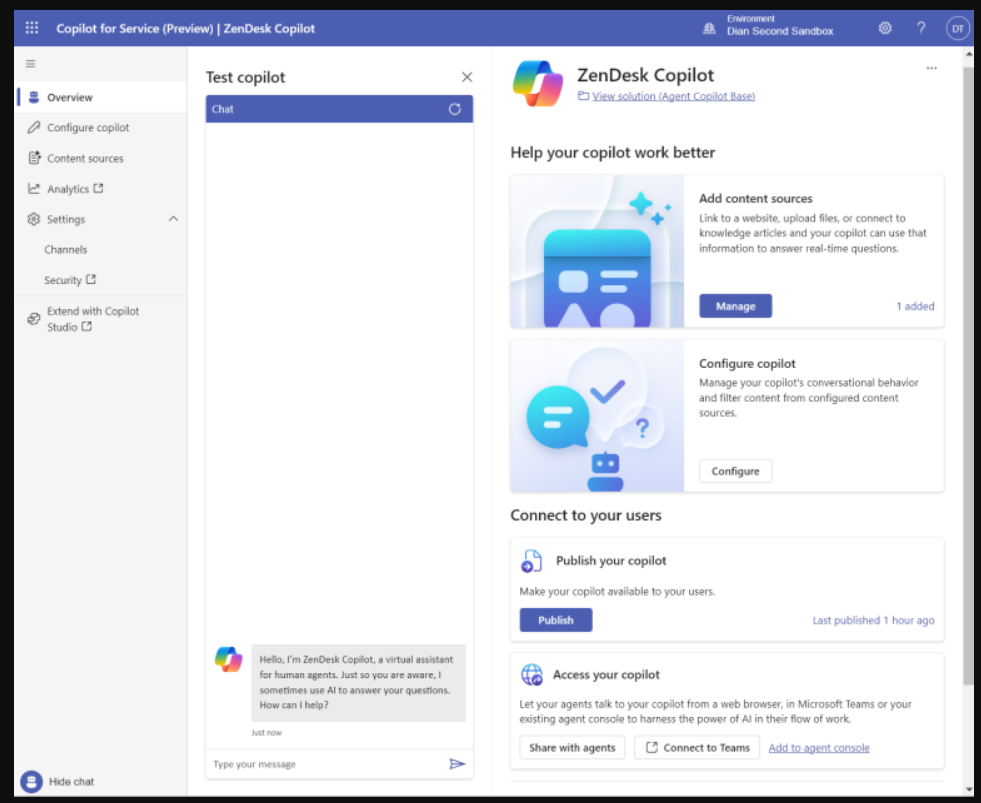Collapse the Settings section chevron
The height and width of the screenshot is (803, 981).
173,219
